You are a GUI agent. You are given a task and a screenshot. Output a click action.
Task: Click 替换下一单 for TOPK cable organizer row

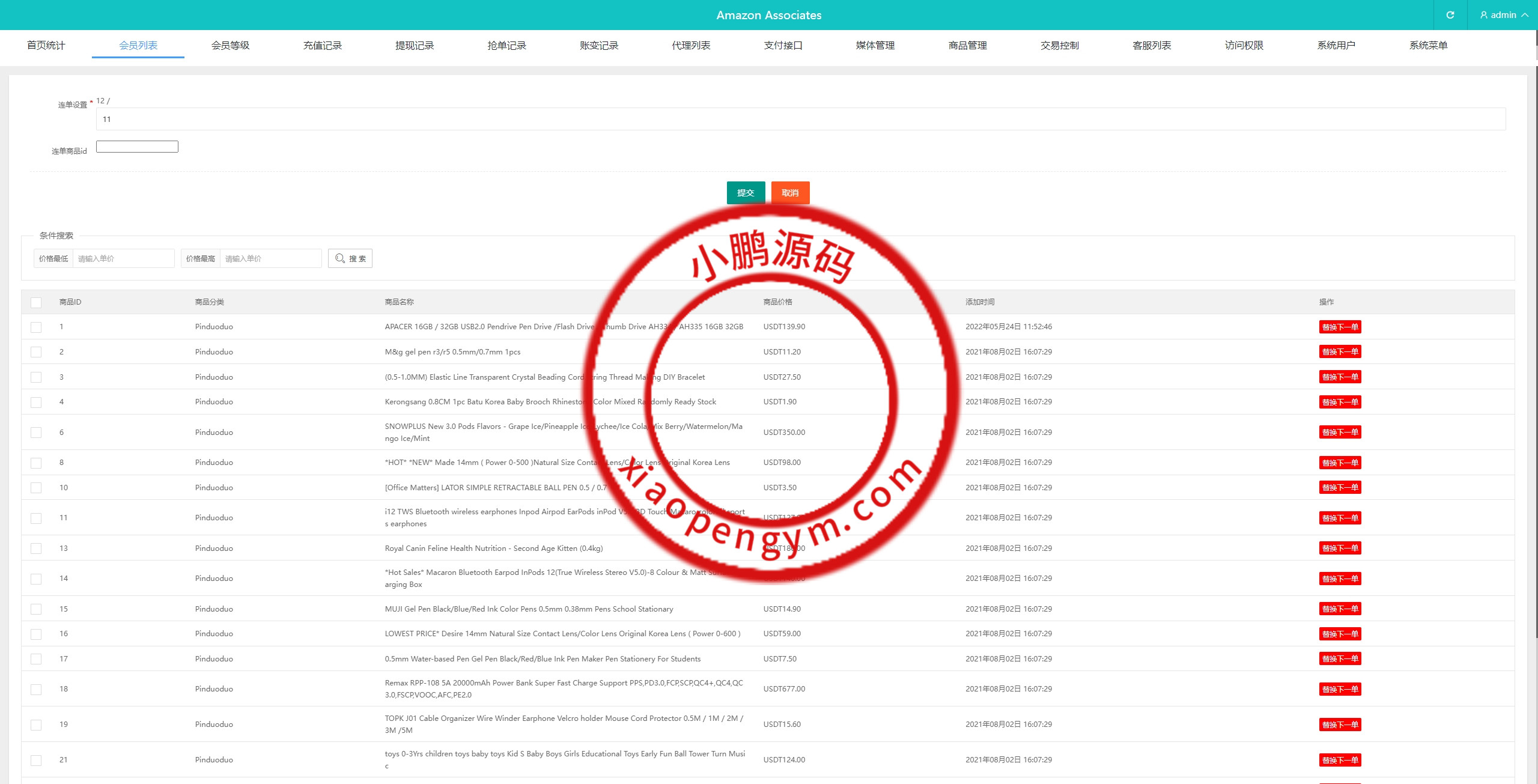tap(1340, 725)
